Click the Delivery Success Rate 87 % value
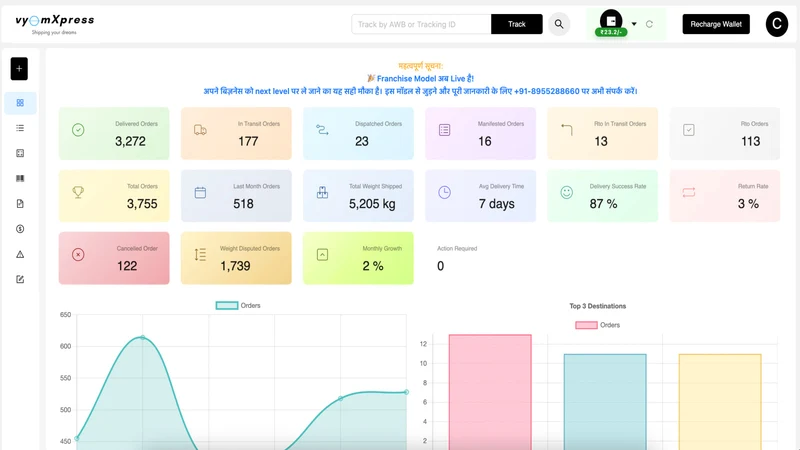The height and width of the screenshot is (450, 800). coord(603,204)
